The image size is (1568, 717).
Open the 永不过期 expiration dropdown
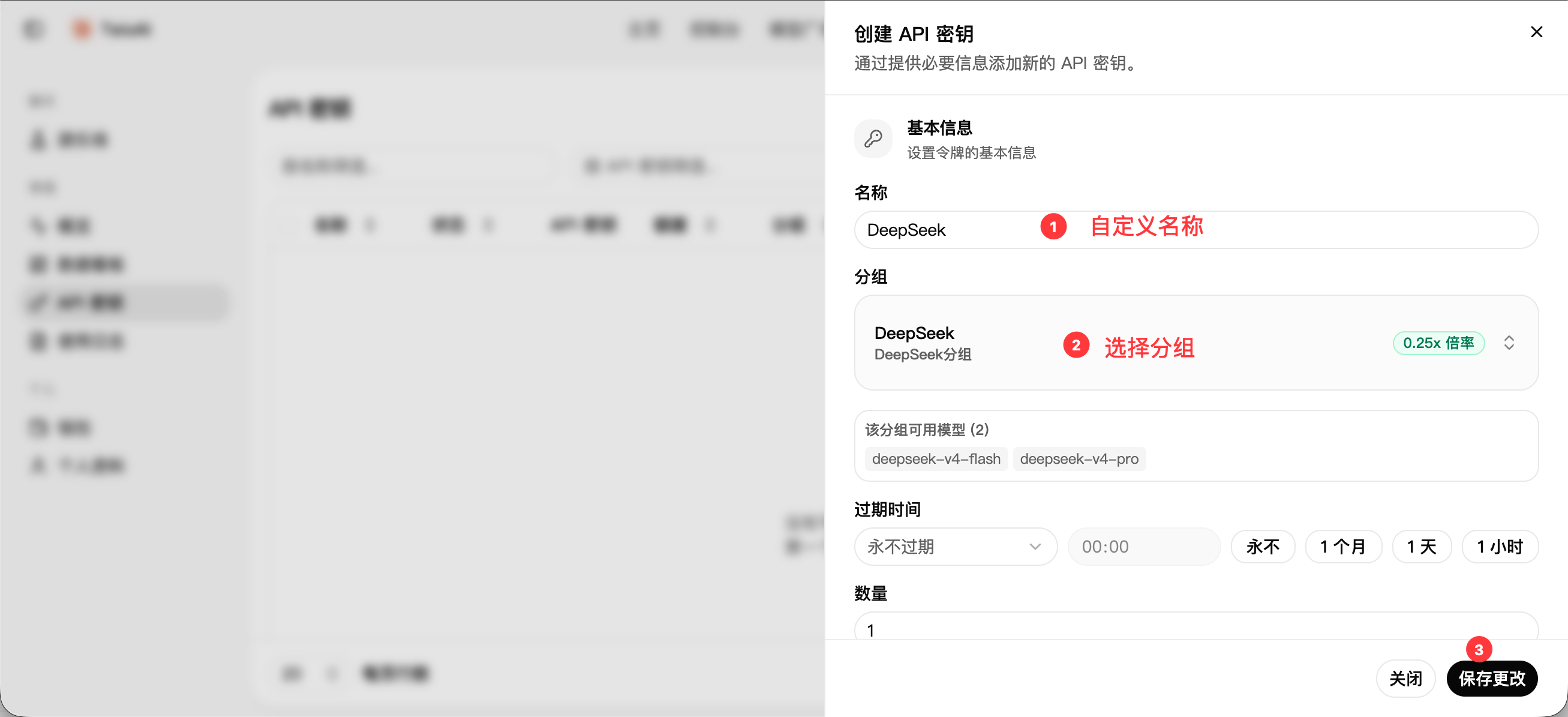click(954, 546)
